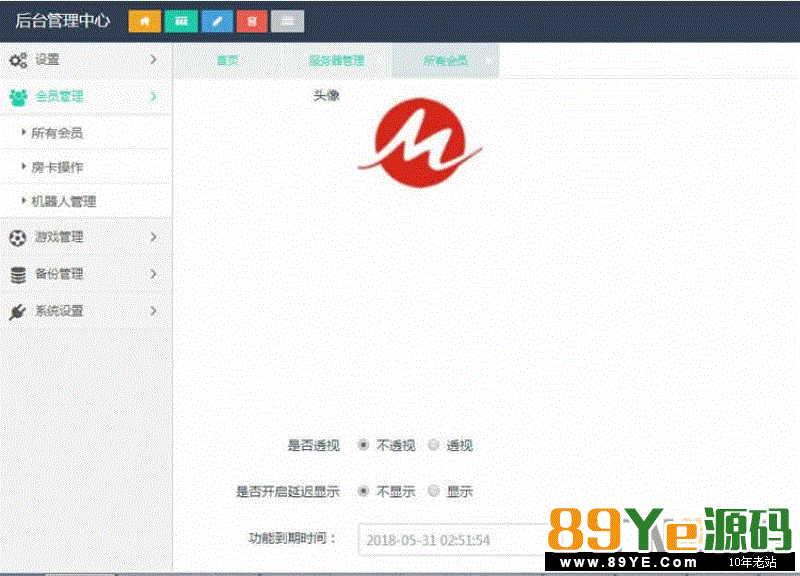The width and height of the screenshot is (800, 576).
Task: Expand the 备份管理 chevron
Action: pos(154,274)
